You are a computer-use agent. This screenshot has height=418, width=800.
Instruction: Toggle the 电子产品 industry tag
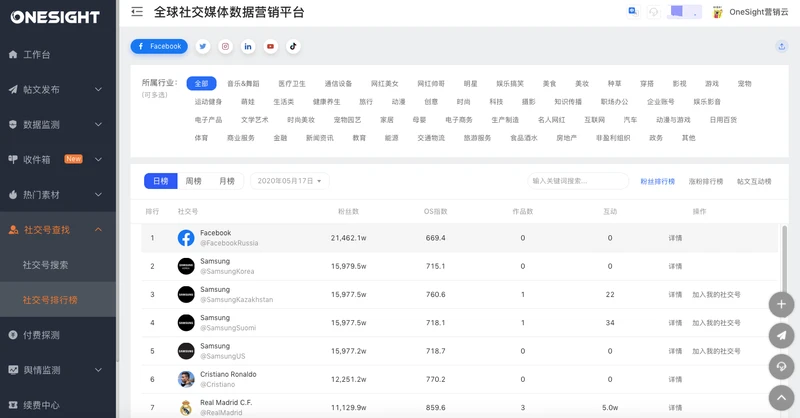208,120
